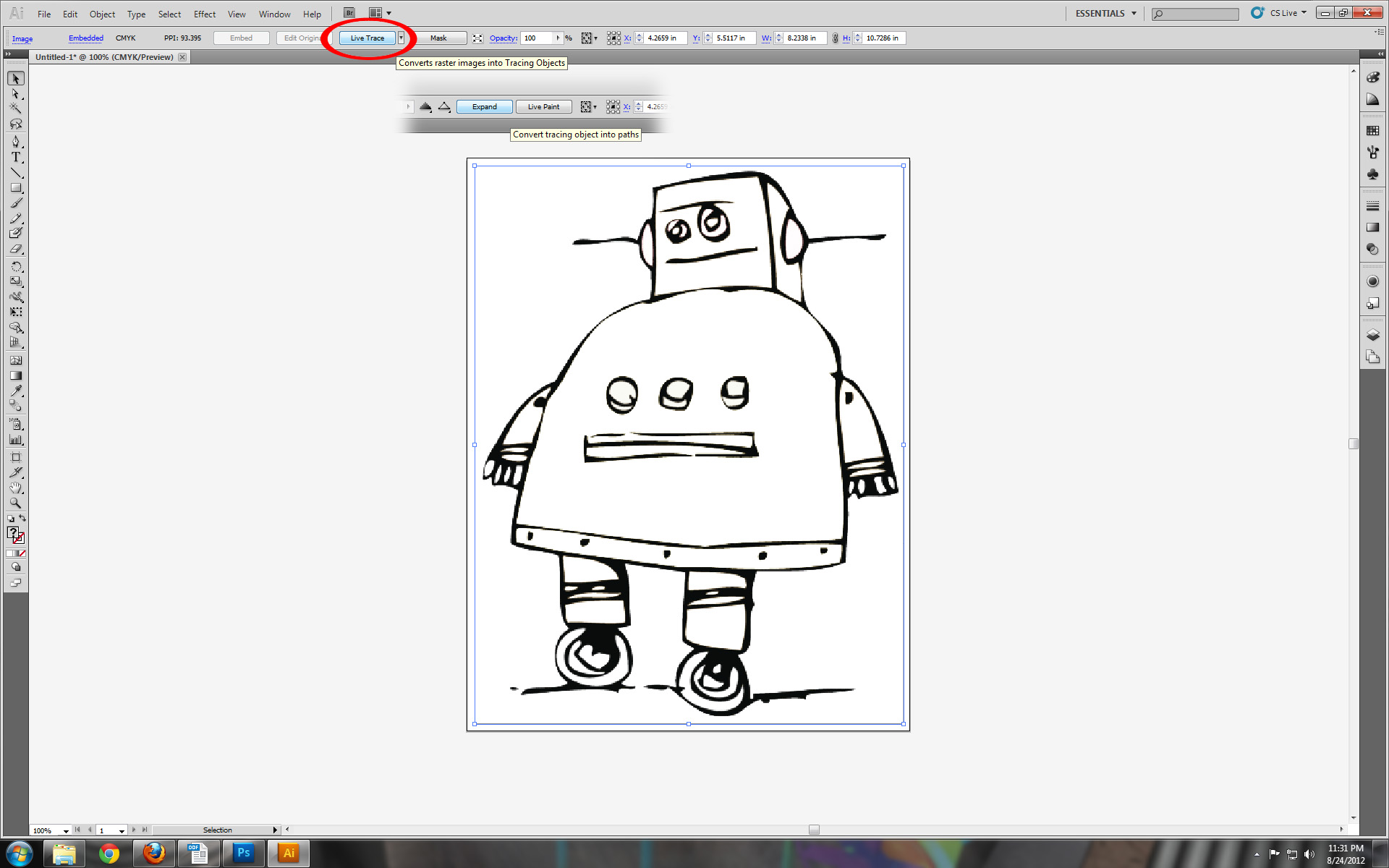Open the Effect menu
The height and width of the screenshot is (868, 1389).
click(x=205, y=14)
